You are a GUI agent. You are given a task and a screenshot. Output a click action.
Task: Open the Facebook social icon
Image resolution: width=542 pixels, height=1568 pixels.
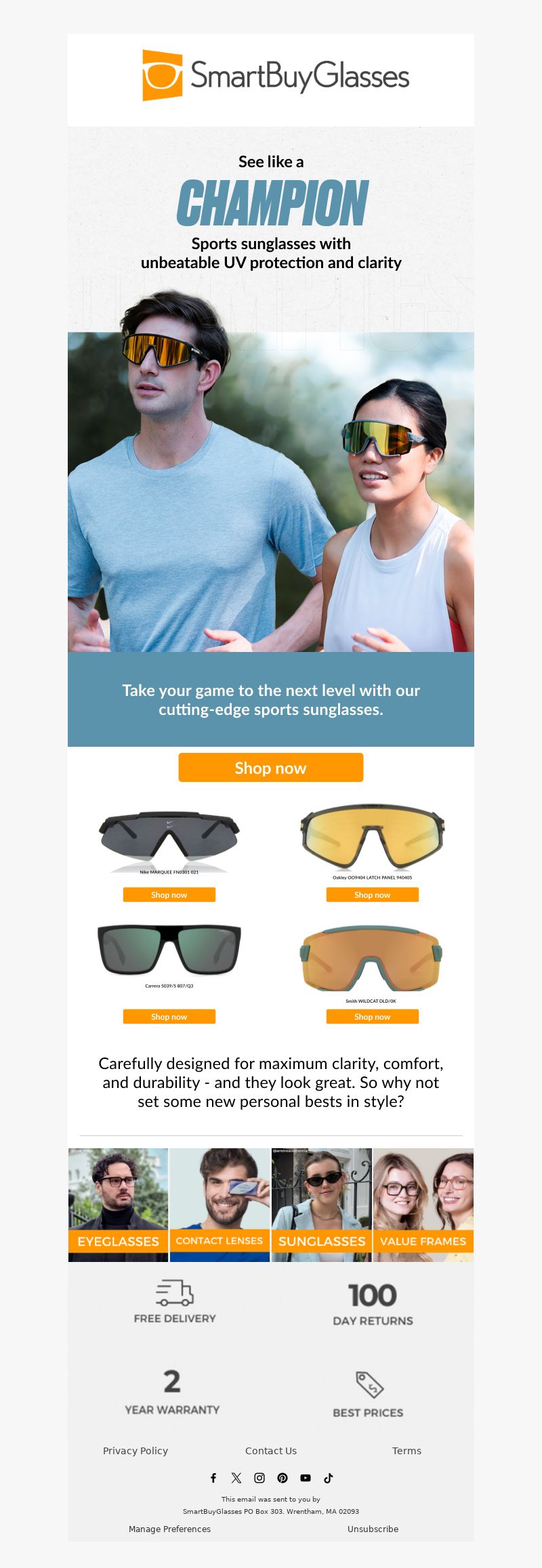[213, 1478]
